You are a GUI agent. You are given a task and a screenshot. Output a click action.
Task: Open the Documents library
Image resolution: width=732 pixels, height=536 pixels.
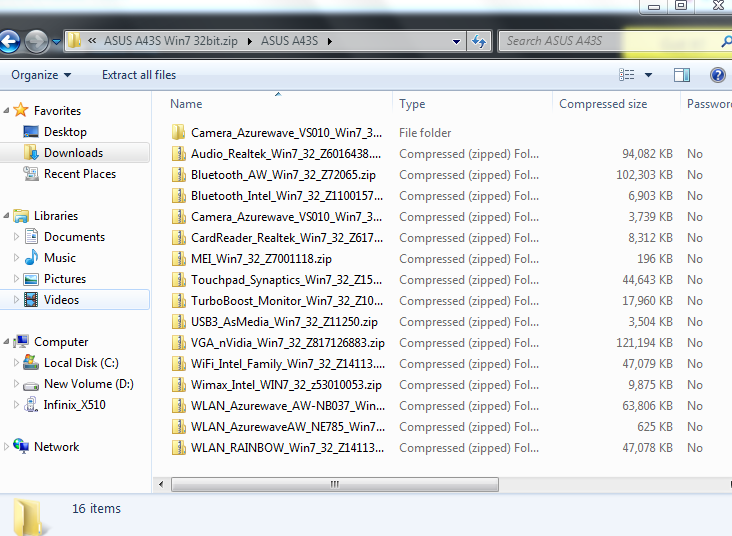pos(74,237)
